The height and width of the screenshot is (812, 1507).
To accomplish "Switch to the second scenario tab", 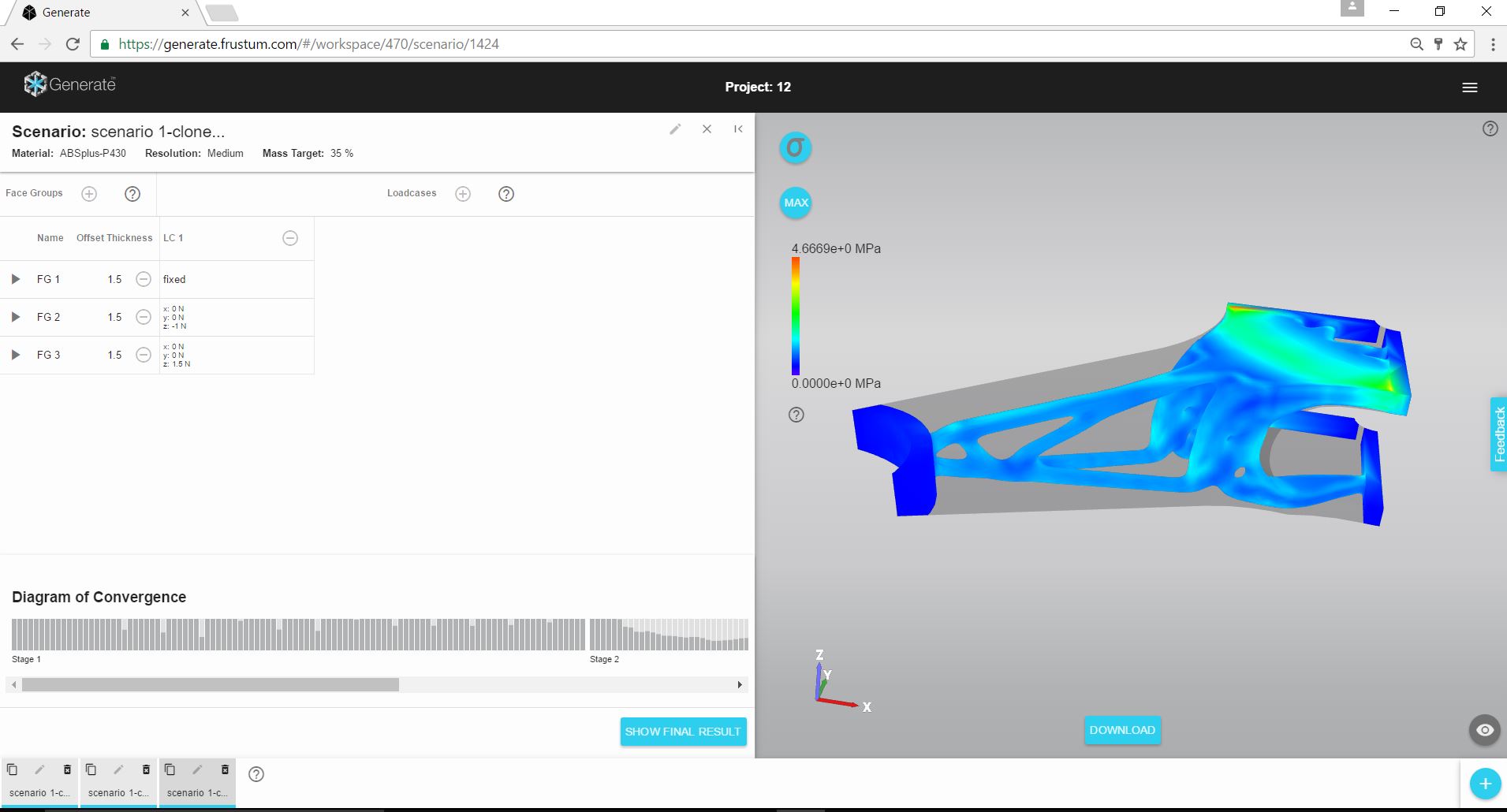I will 118,793.
